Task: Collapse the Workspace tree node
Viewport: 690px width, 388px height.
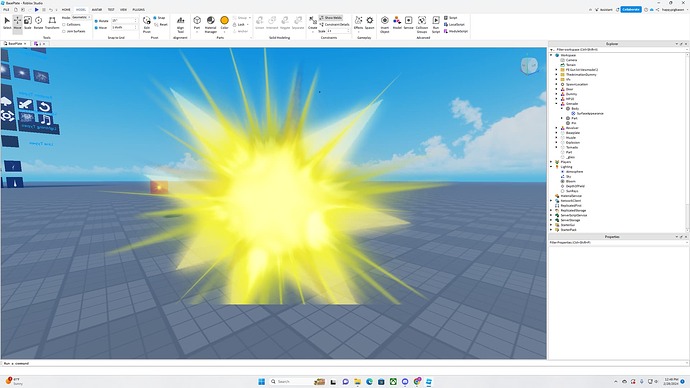Action: [551, 55]
